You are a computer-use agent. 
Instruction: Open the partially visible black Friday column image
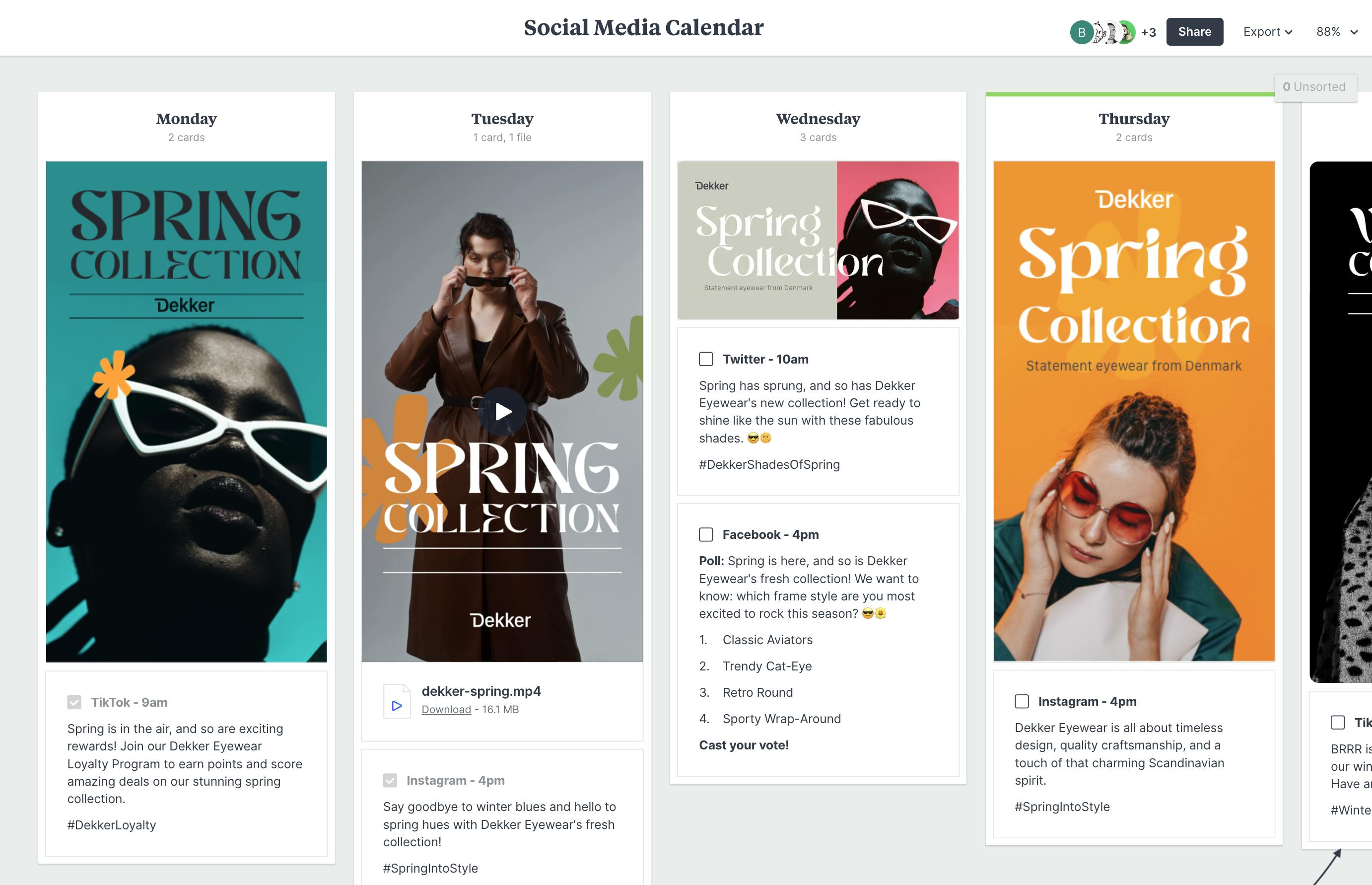[1340, 422]
